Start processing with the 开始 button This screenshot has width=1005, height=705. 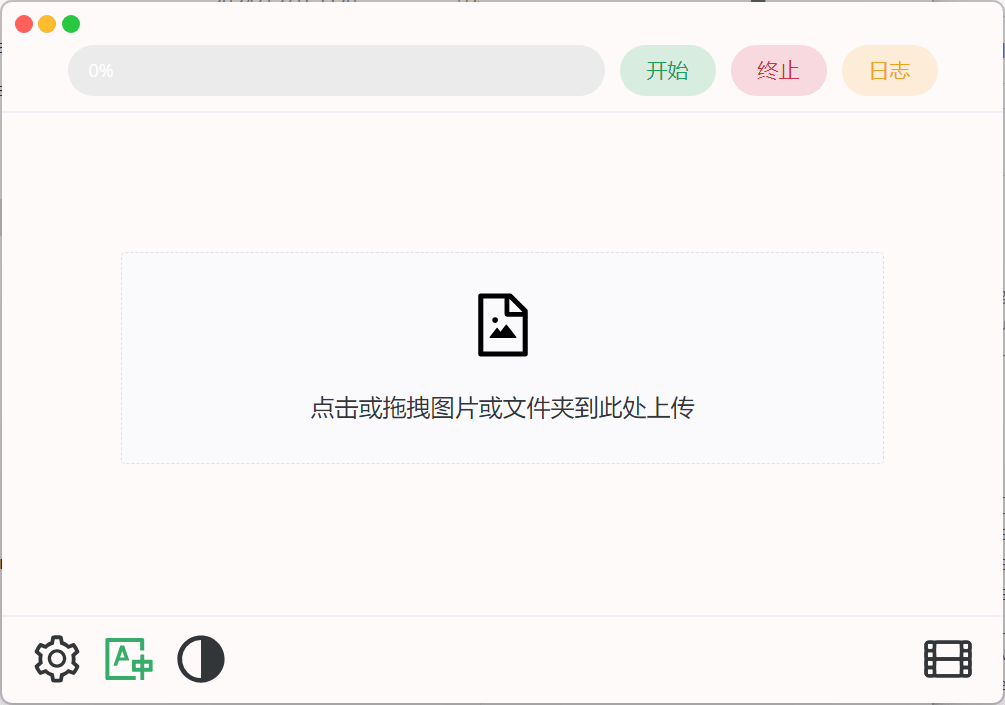[x=668, y=70]
